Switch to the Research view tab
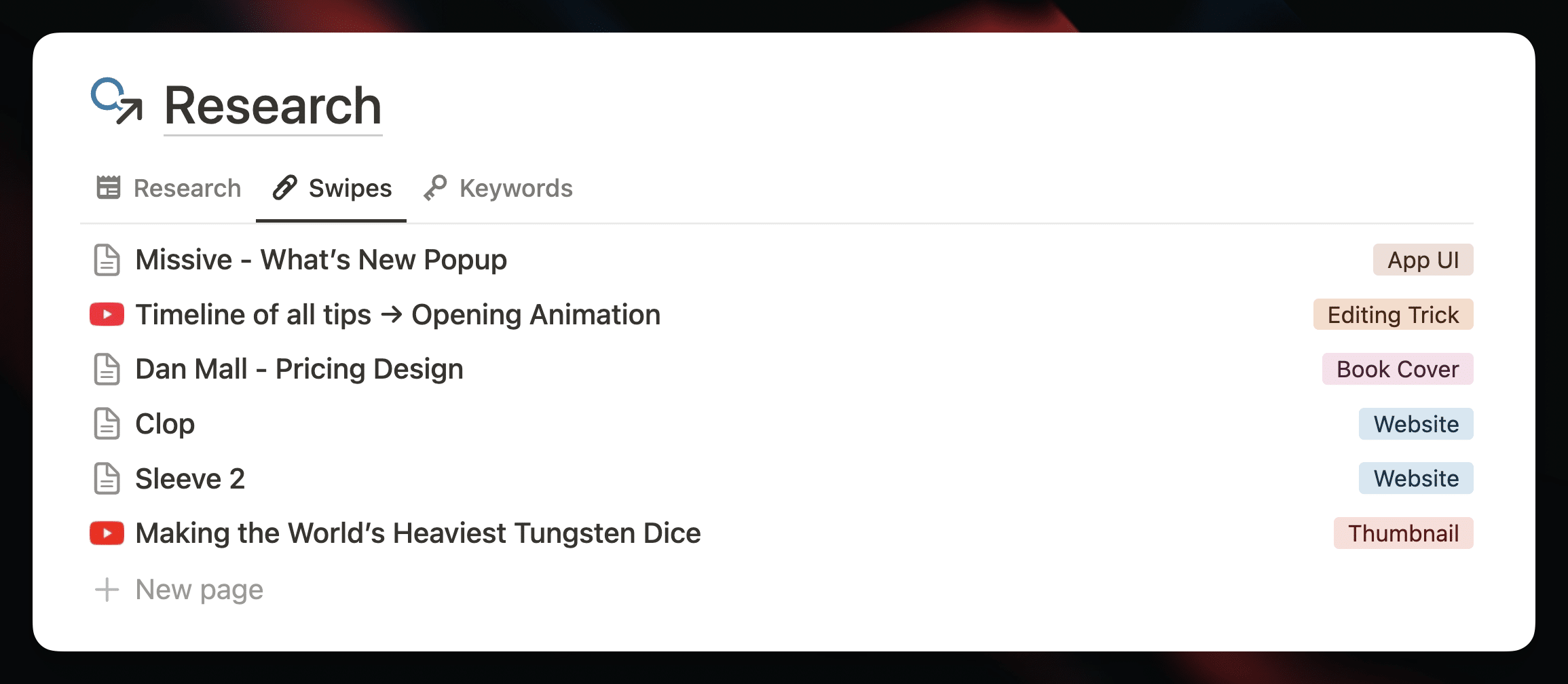This screenshot has width=1568, height=684. coord(169,188)
